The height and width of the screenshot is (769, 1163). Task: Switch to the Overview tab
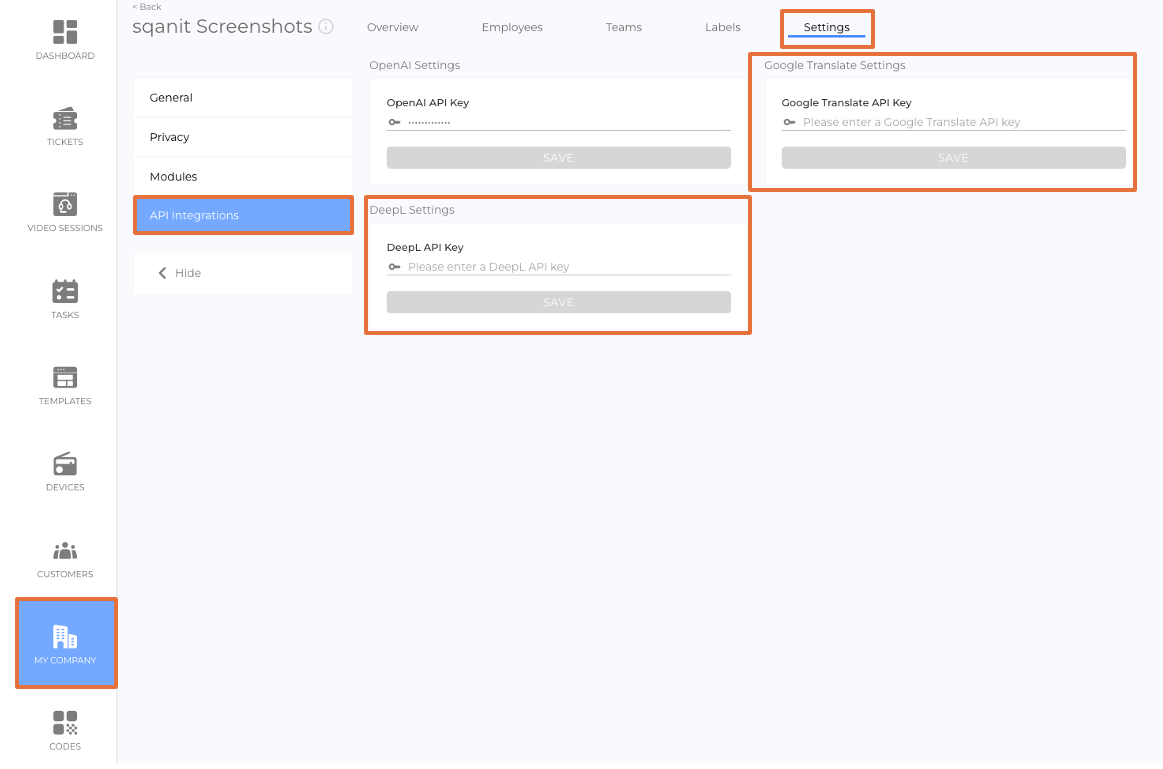392,27
